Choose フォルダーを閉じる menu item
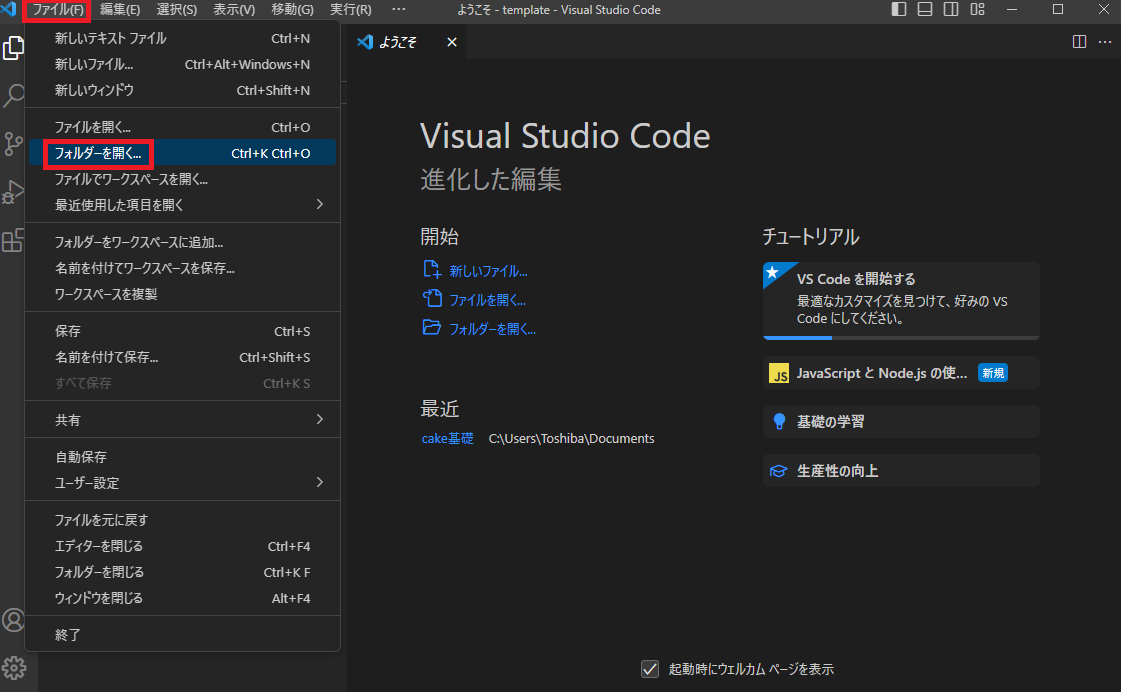The image size is (1121, 692). [x=182, y=572]
